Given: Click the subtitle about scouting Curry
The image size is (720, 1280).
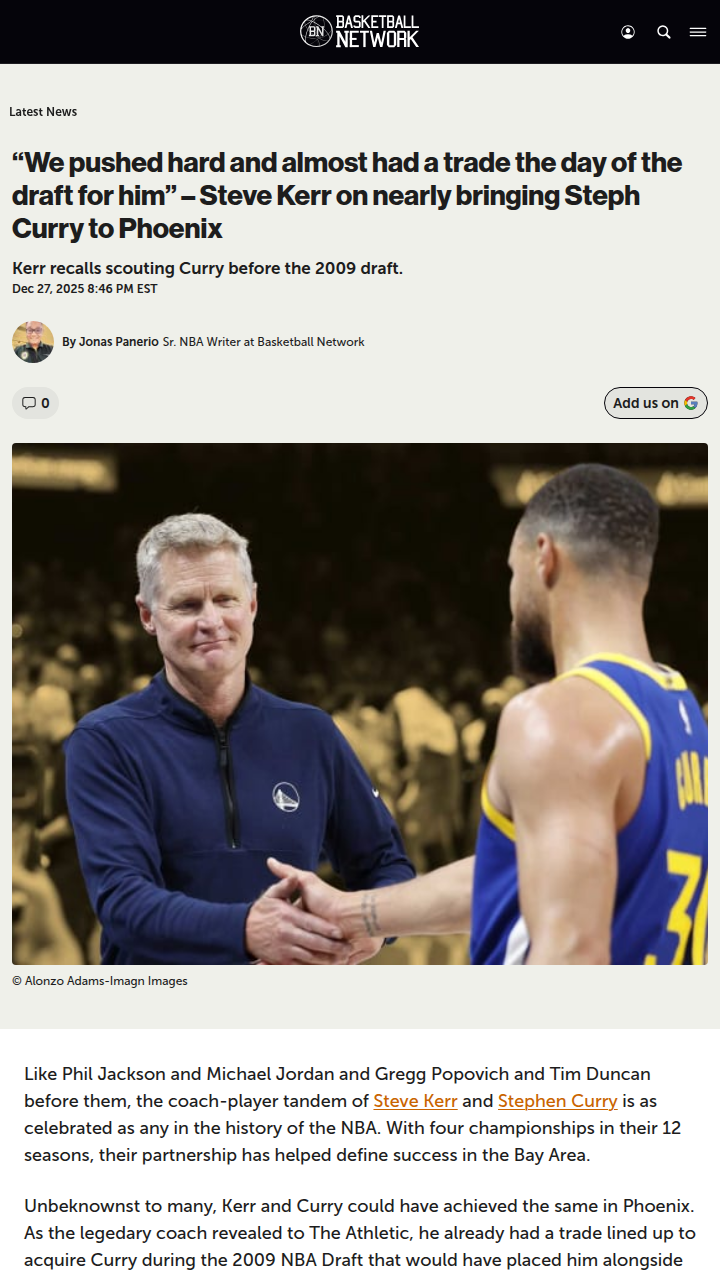Looking at the screenshot, I should [x=207, y=268].
